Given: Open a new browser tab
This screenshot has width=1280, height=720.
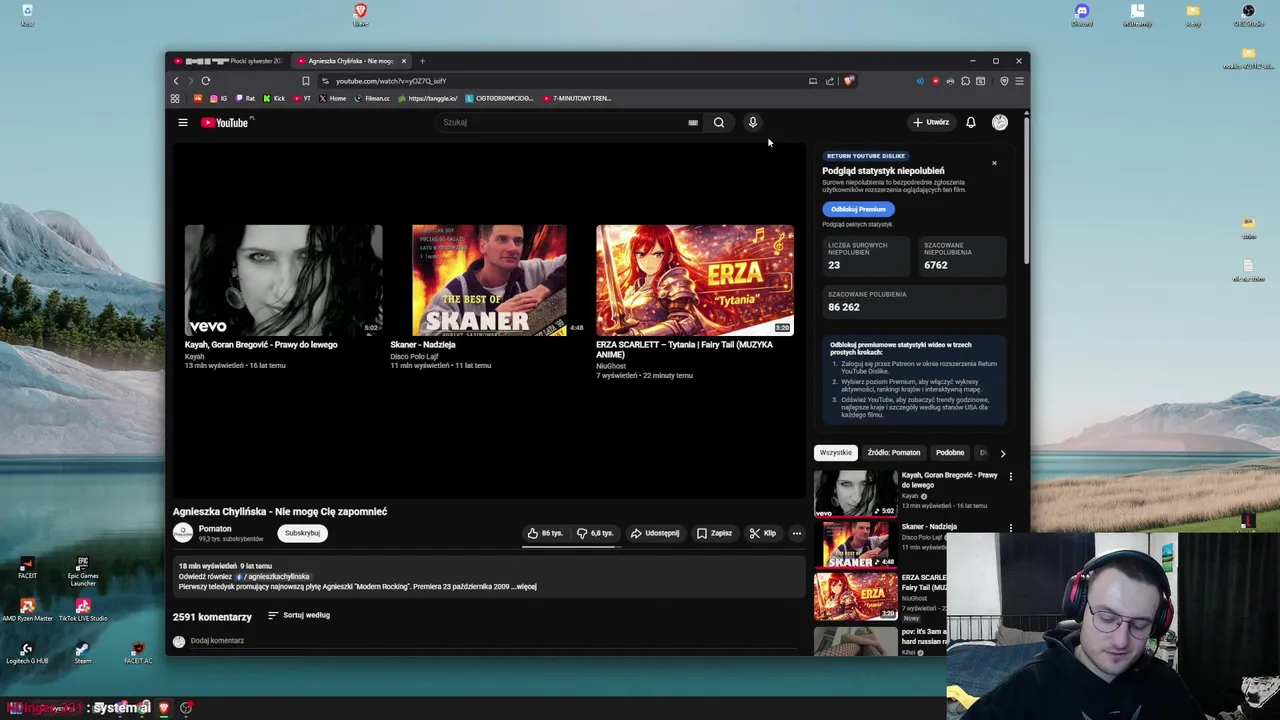Looking at the screenshot, I should coord(422,61).
